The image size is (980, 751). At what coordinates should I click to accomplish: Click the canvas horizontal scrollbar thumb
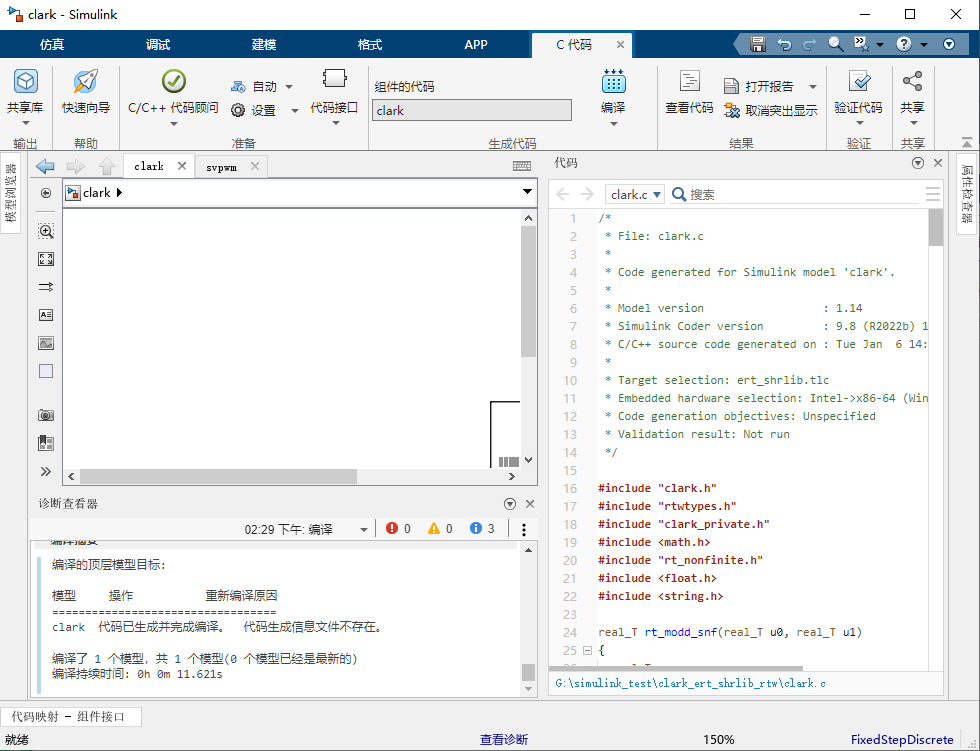(218, 477)
